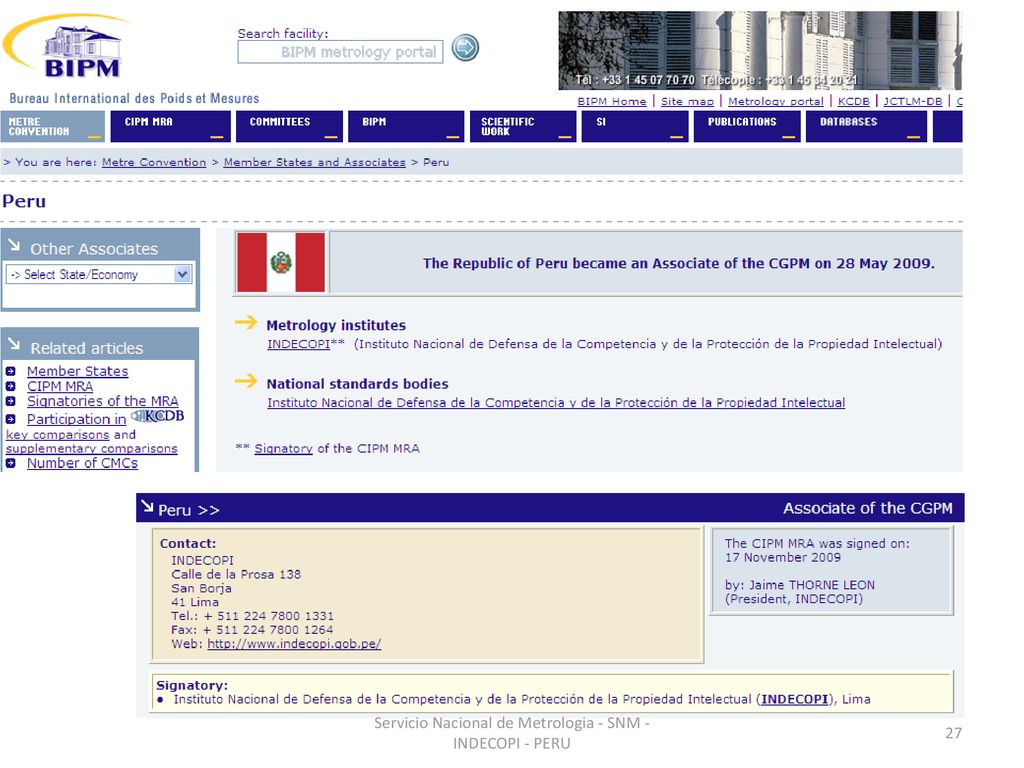
Task: Open the Scientific Work menu
Action: (523, 126)
